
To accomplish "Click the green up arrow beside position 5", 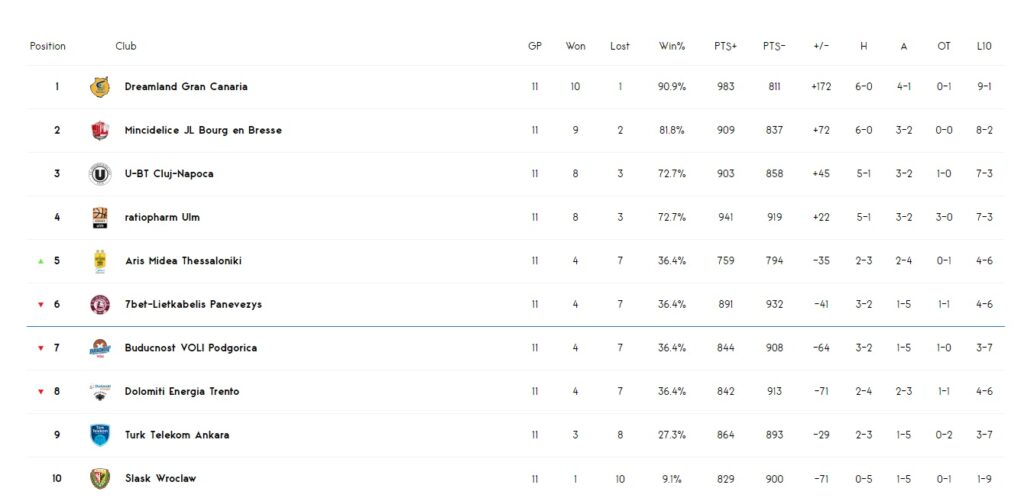I will point(41,261).
